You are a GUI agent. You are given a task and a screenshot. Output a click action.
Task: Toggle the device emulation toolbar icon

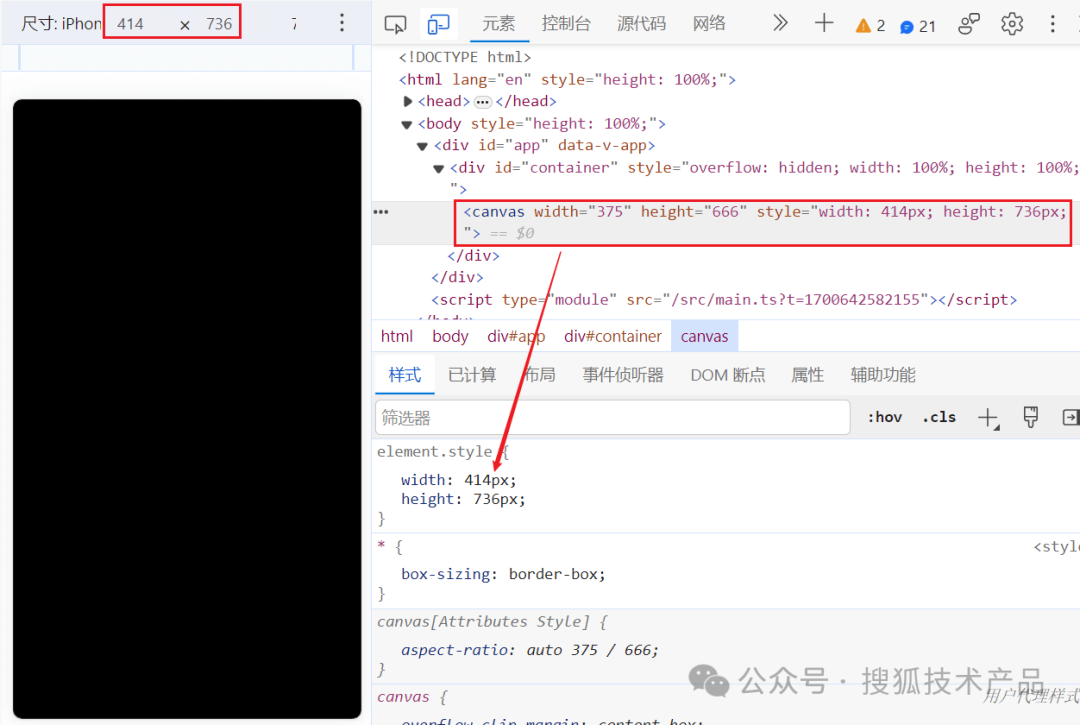[x=438, y=25]
